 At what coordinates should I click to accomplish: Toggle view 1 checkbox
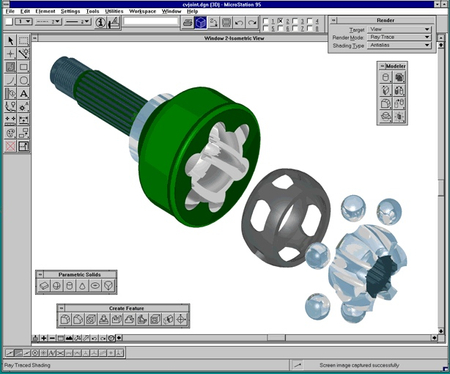coord(266,21)
